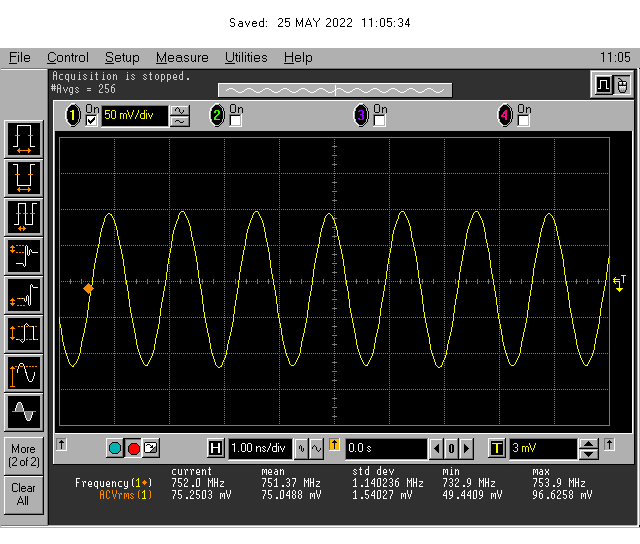Choose the preshoot measurement icon
This screenshot has height=544, width=640.
pos(23,295)
